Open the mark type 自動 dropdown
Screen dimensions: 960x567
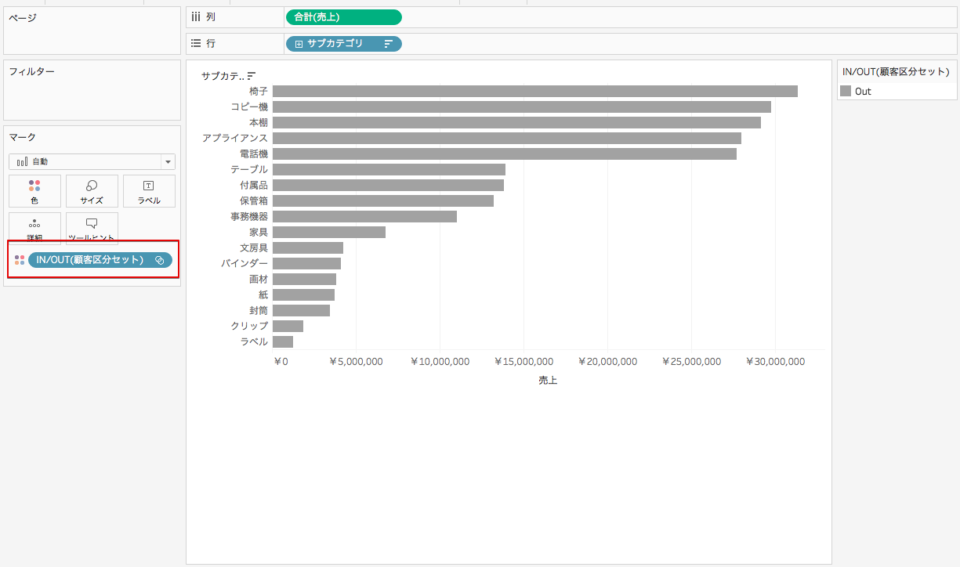click(x=92, y=162)
